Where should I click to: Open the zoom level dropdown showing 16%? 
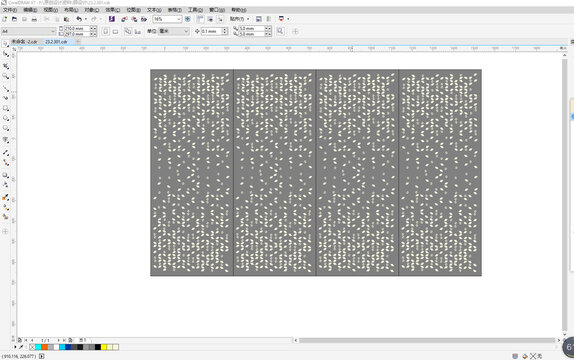(167, 19)
